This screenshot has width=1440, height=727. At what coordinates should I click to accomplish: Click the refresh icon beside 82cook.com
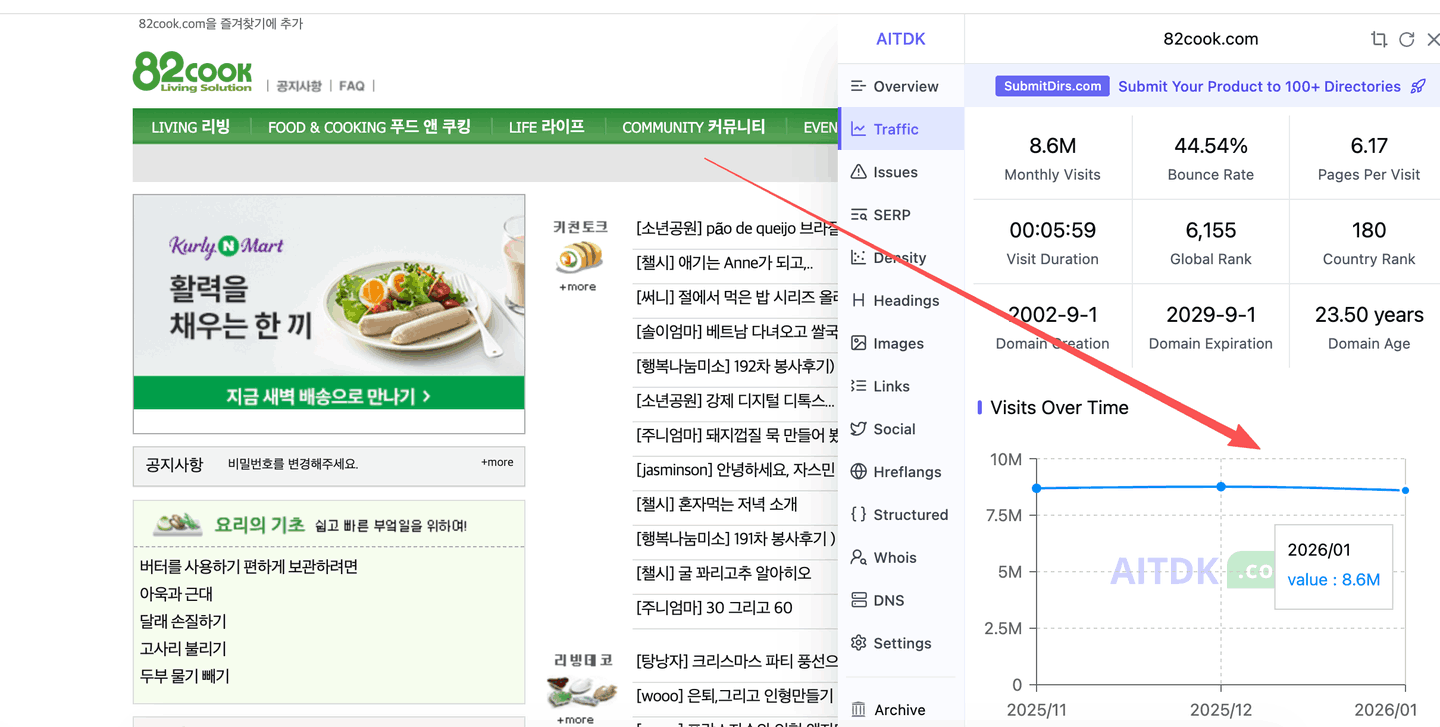(1406, 40)
